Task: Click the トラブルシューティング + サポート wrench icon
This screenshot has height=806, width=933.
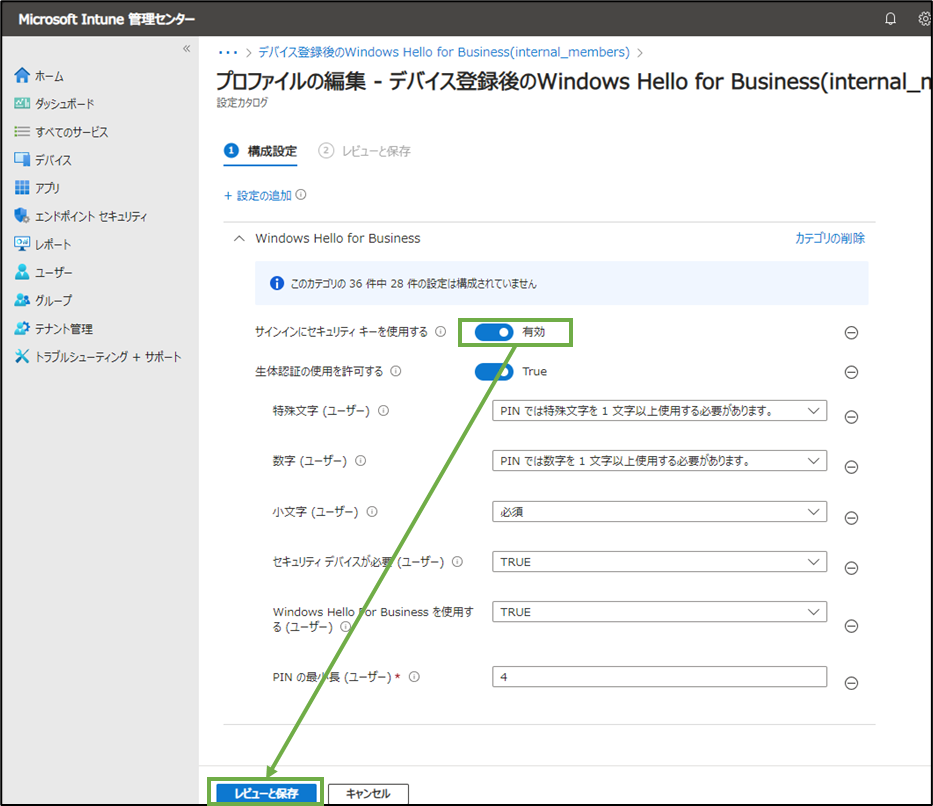Action: coord(22,356)
